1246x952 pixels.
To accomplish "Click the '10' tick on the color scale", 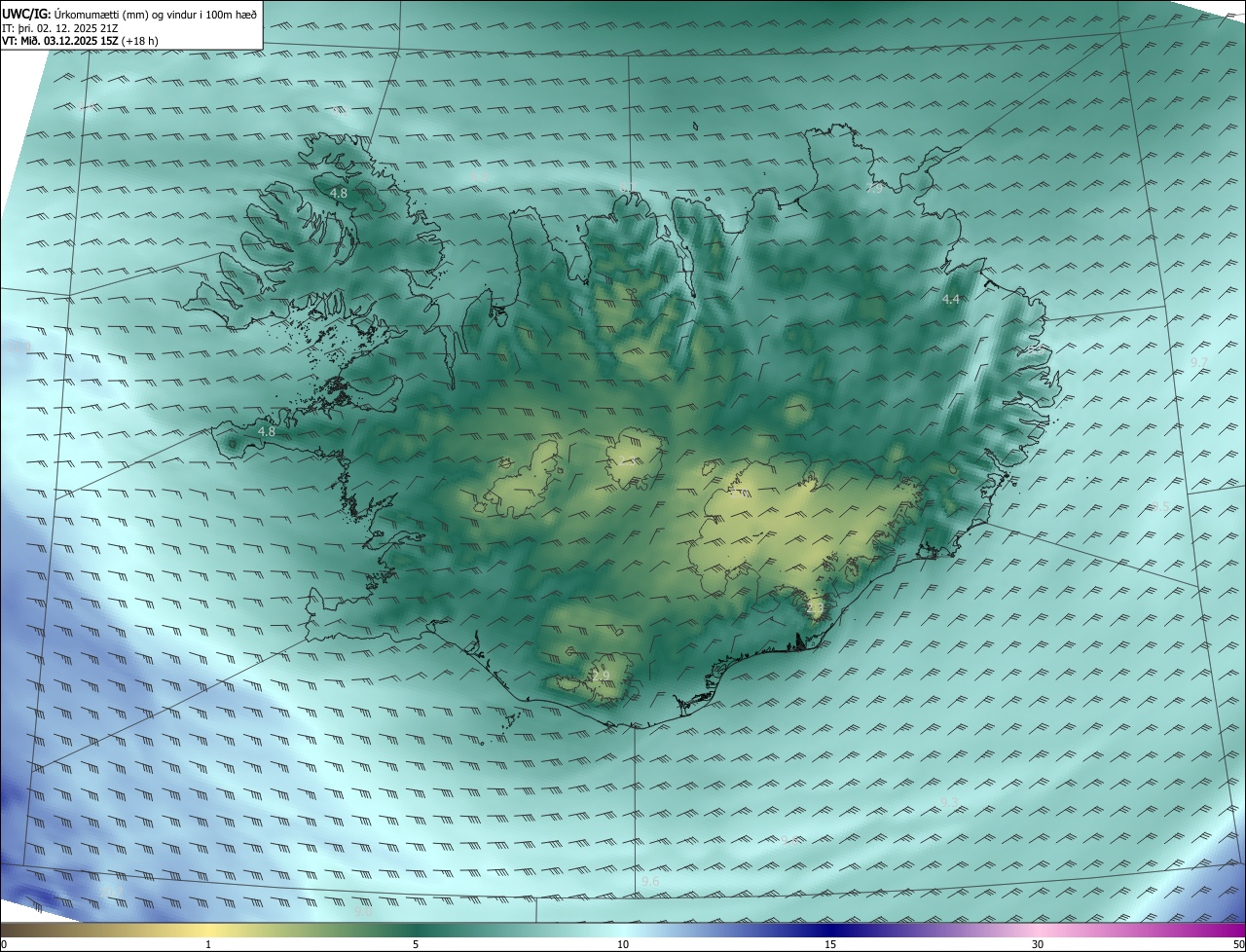I will point(623,944).
